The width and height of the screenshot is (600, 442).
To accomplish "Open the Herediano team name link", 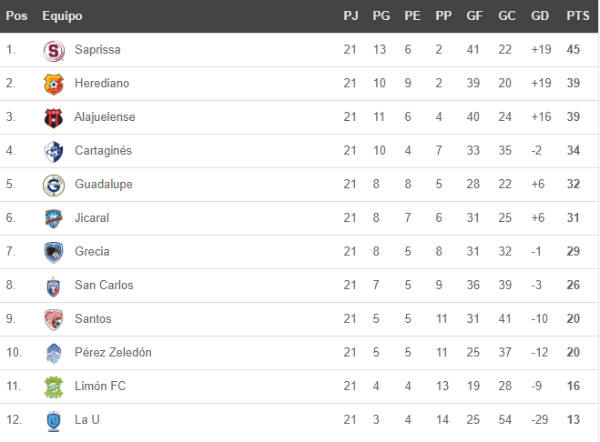I will tap(101, 84).
